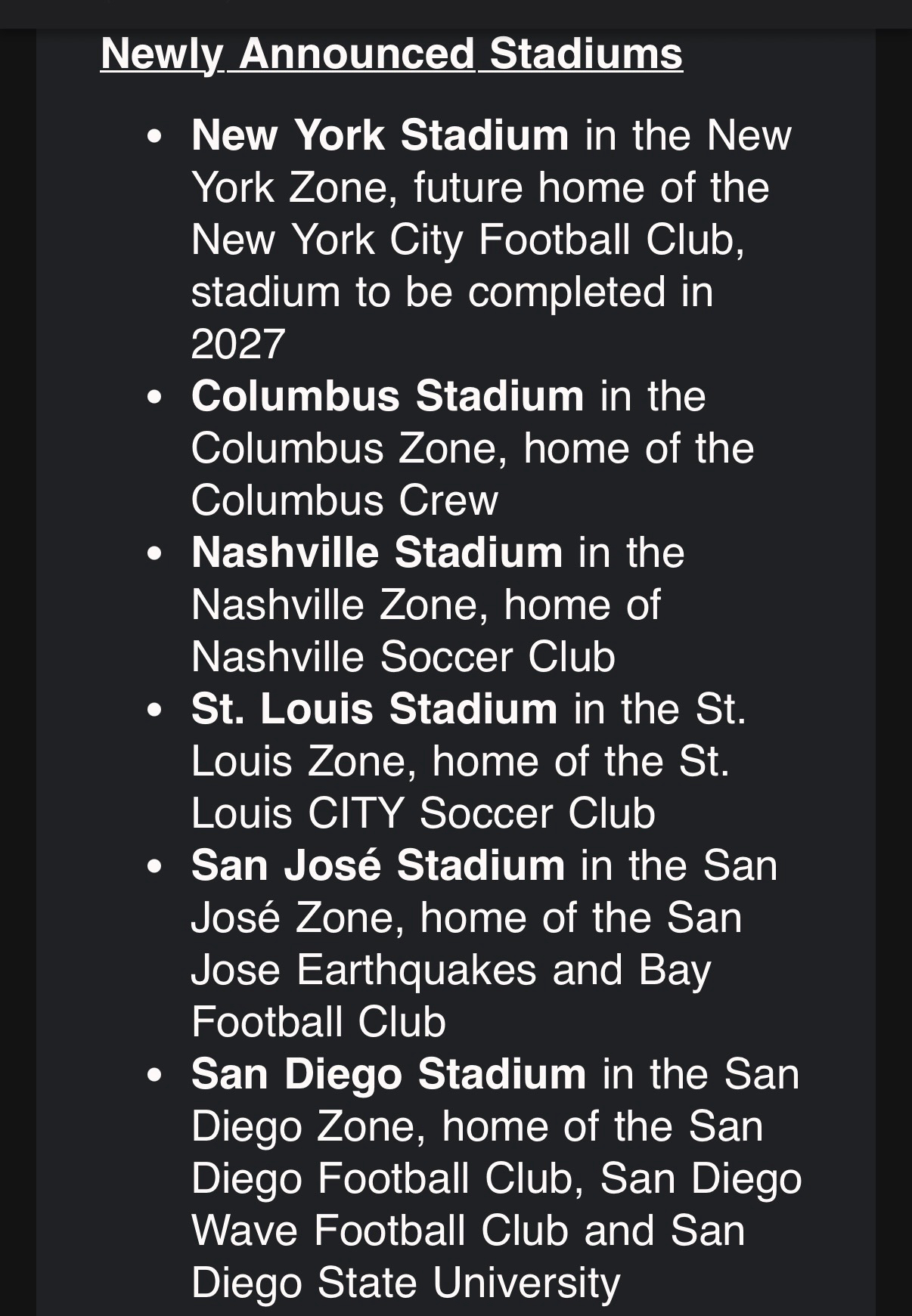912x1316 pixels.
Task: Click the Newly Announced Stadiums heading
Action: [x=391, y=54]
